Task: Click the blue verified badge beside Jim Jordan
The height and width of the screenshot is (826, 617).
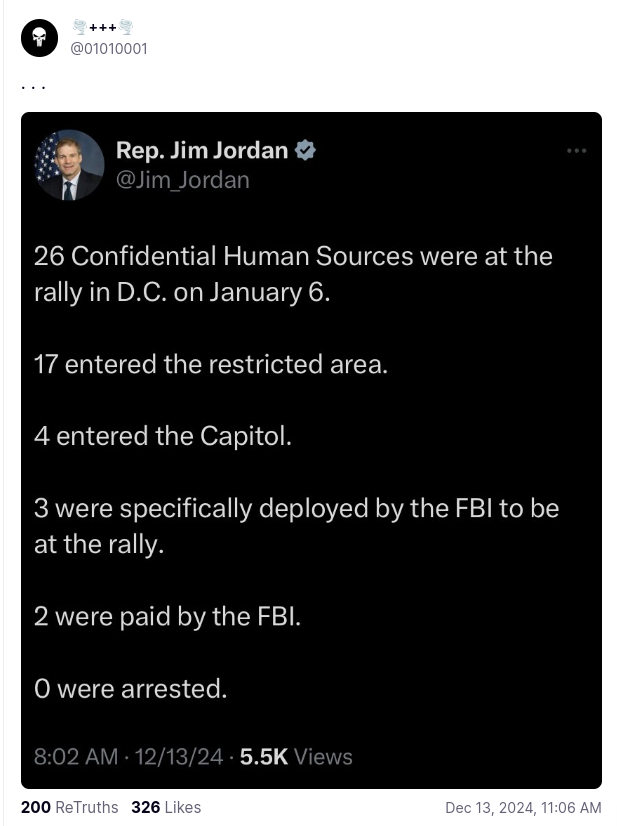Action: click(305, 151)
